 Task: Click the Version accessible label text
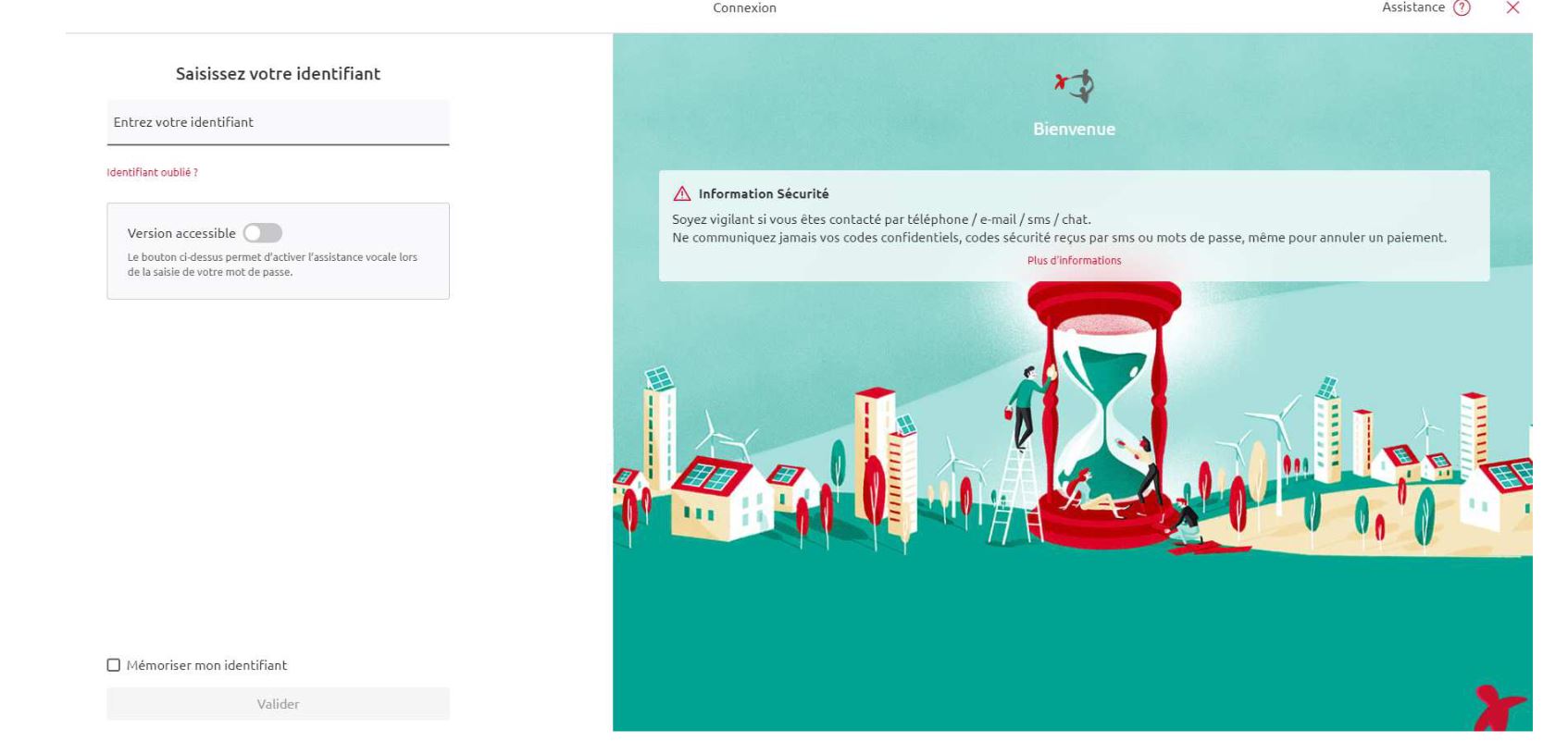(x=181, y=233)
